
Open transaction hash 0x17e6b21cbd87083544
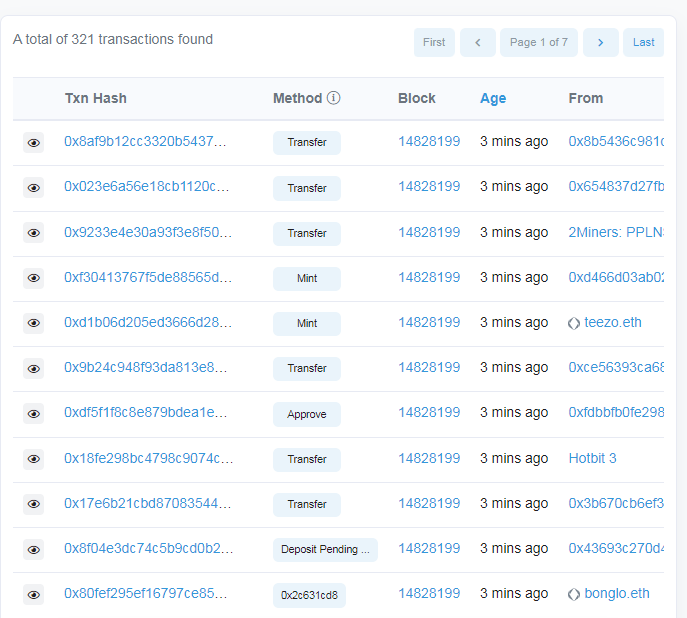(x=147, y=503)
